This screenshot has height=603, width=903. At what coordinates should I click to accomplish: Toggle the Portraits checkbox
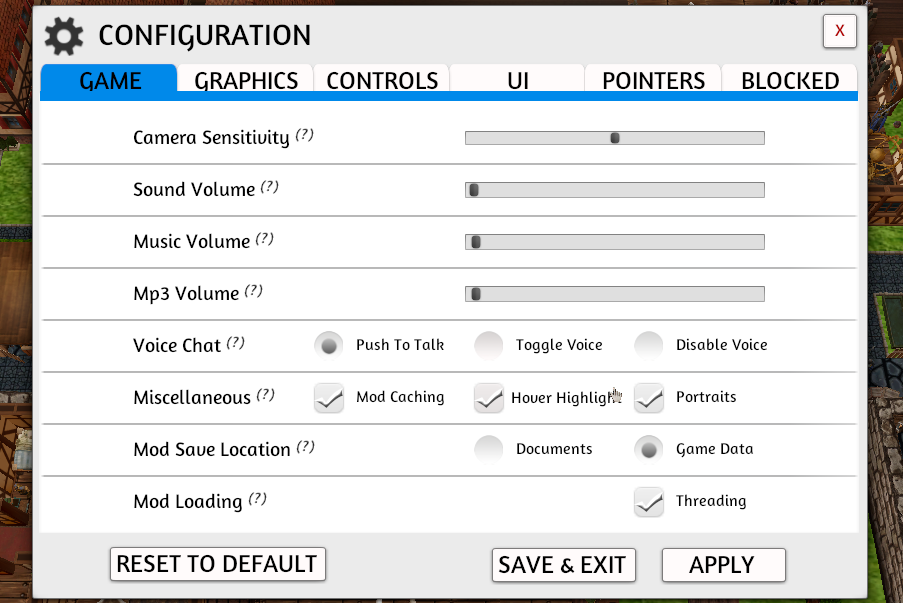649,397
